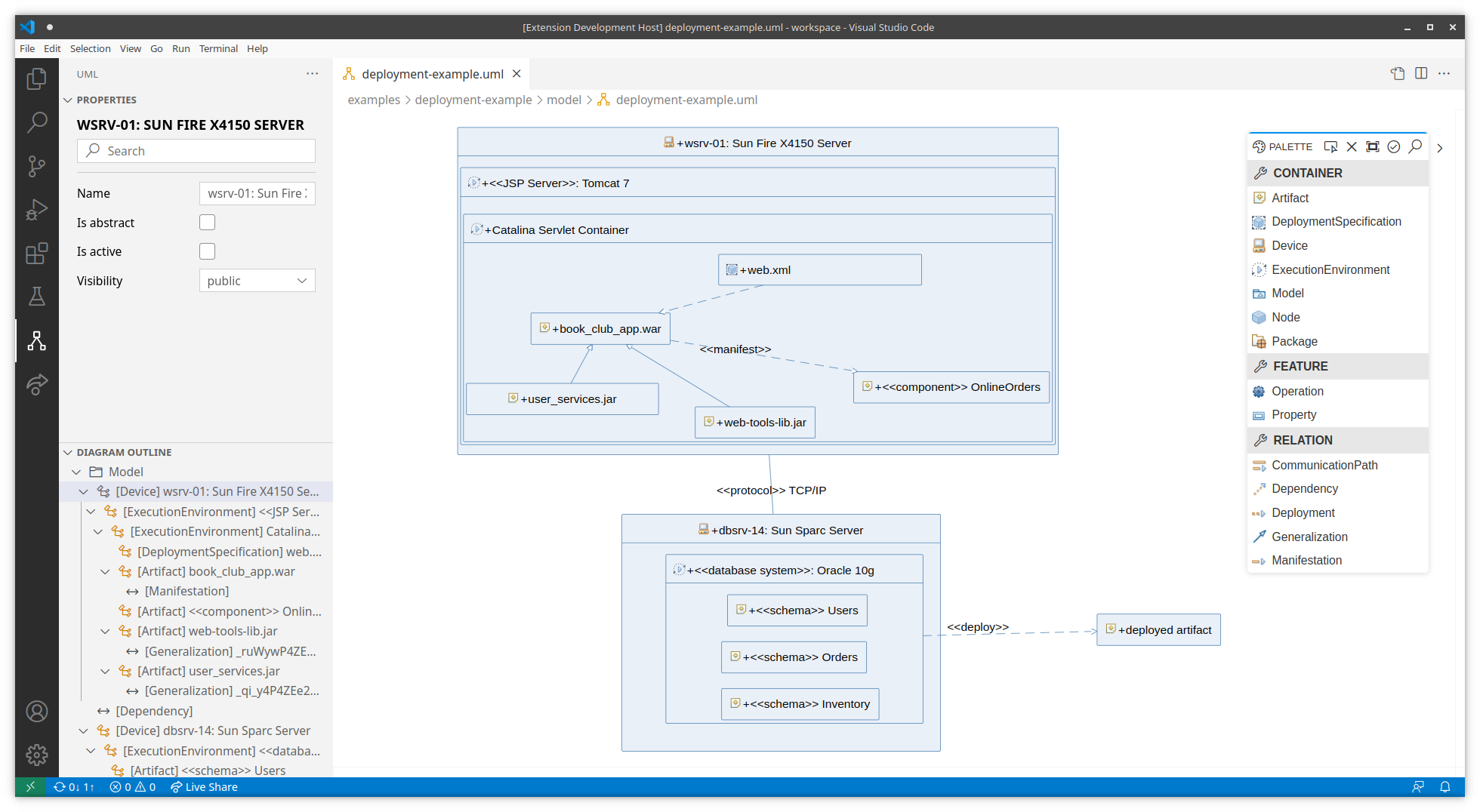The width and height of the screenshot is (1480, 812).
Task: Collapse the web-tools-lib.jar Artifact outline node
Action: [105, 631]
